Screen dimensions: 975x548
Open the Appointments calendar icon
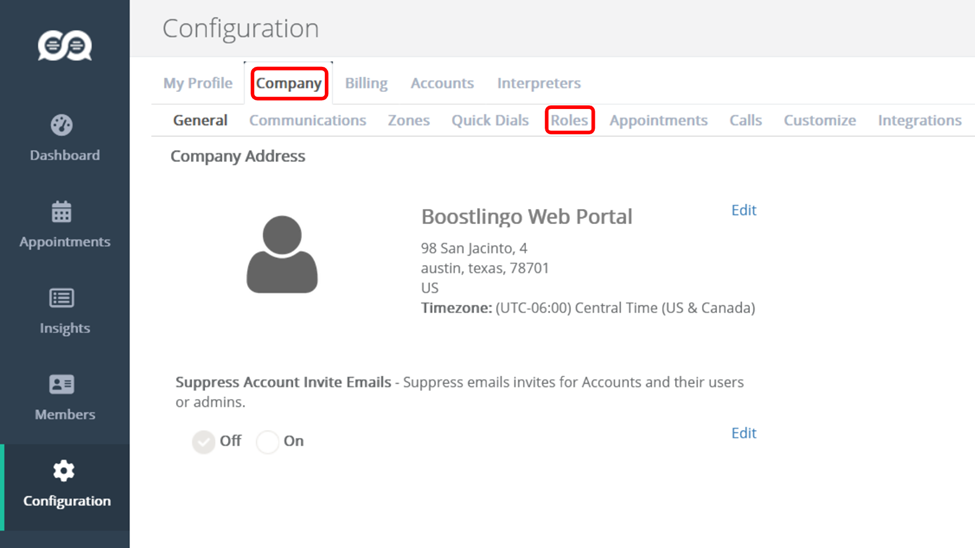tap(62, 211)
